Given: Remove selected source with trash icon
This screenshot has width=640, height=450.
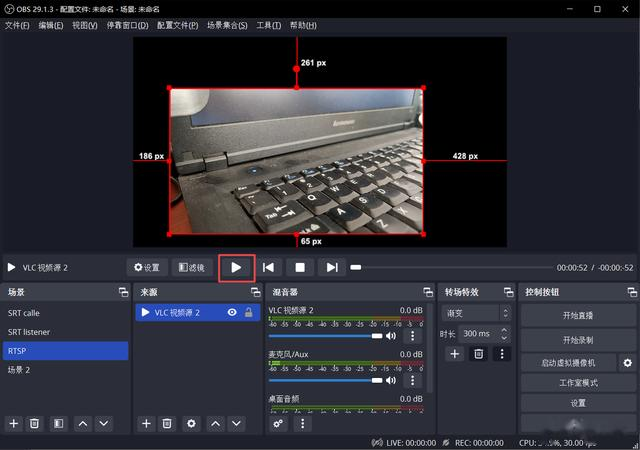Looking at the screenshot, I should pyautogui.click(x=167, y=423).
